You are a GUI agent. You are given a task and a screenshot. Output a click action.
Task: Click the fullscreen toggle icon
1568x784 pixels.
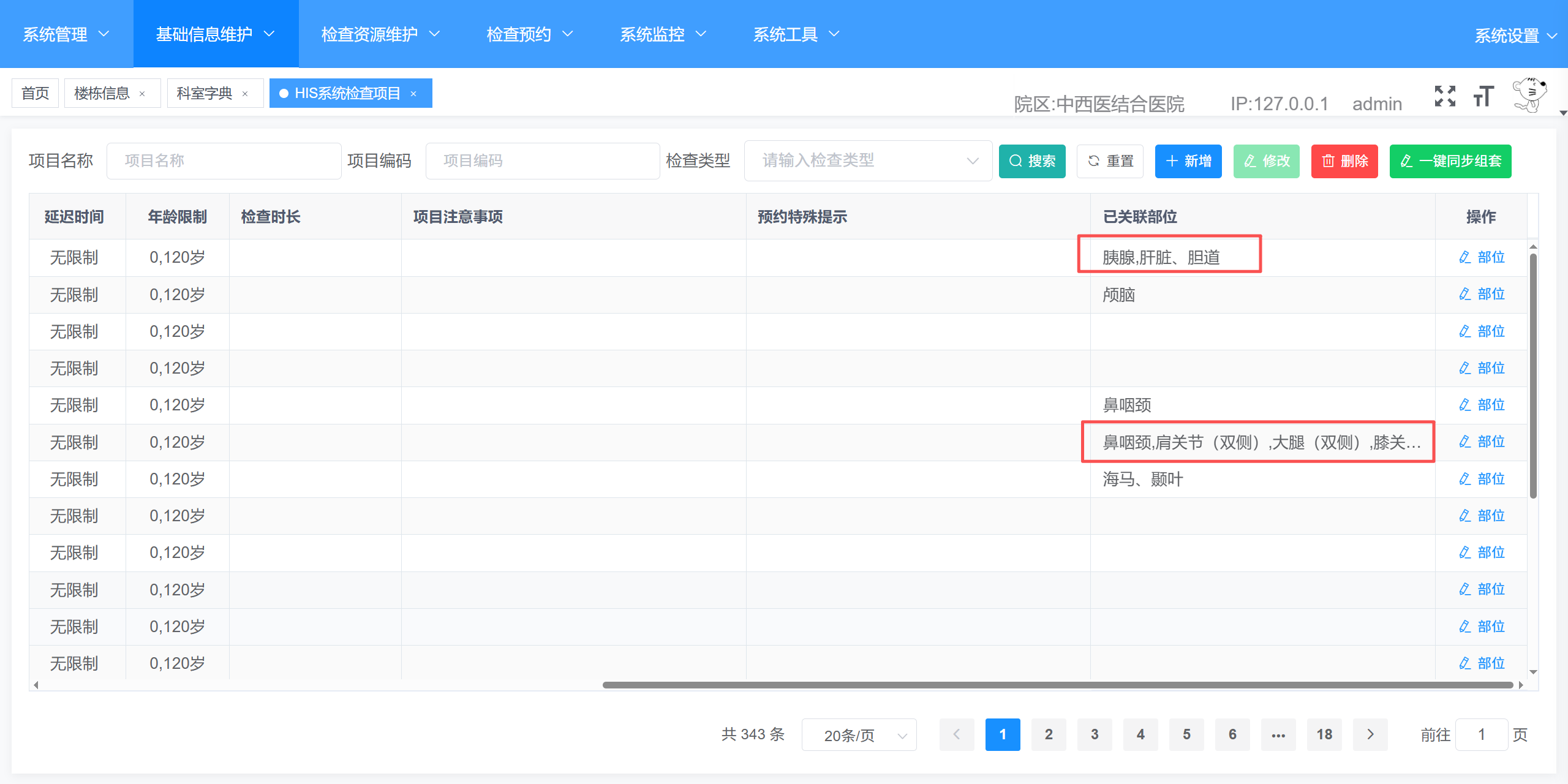(x=1445, y=96)
